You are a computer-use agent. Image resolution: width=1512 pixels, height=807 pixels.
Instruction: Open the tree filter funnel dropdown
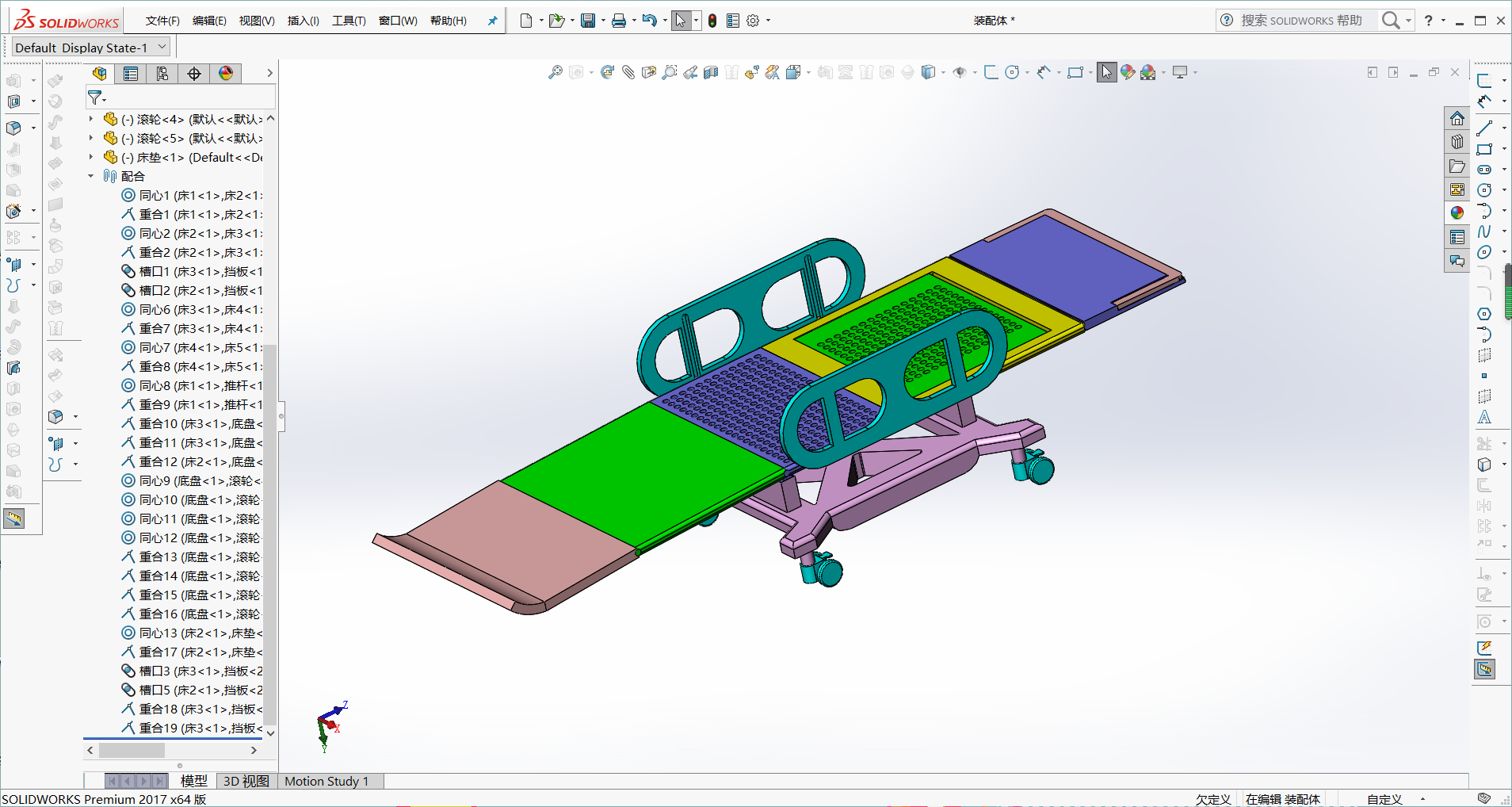click(x=97, y=98)
